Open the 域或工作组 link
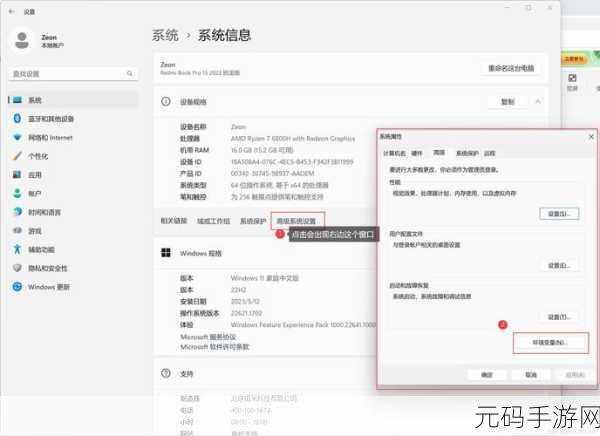 (214, 221)
